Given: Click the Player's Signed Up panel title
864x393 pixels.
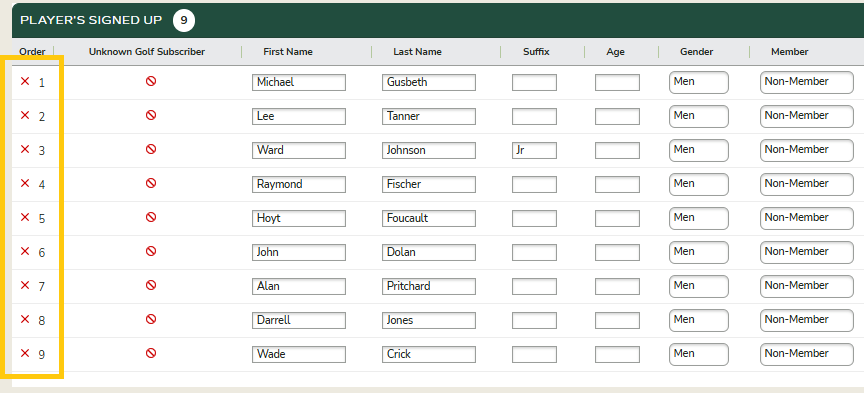Looking at the screenshot, I should click(91, 20).
